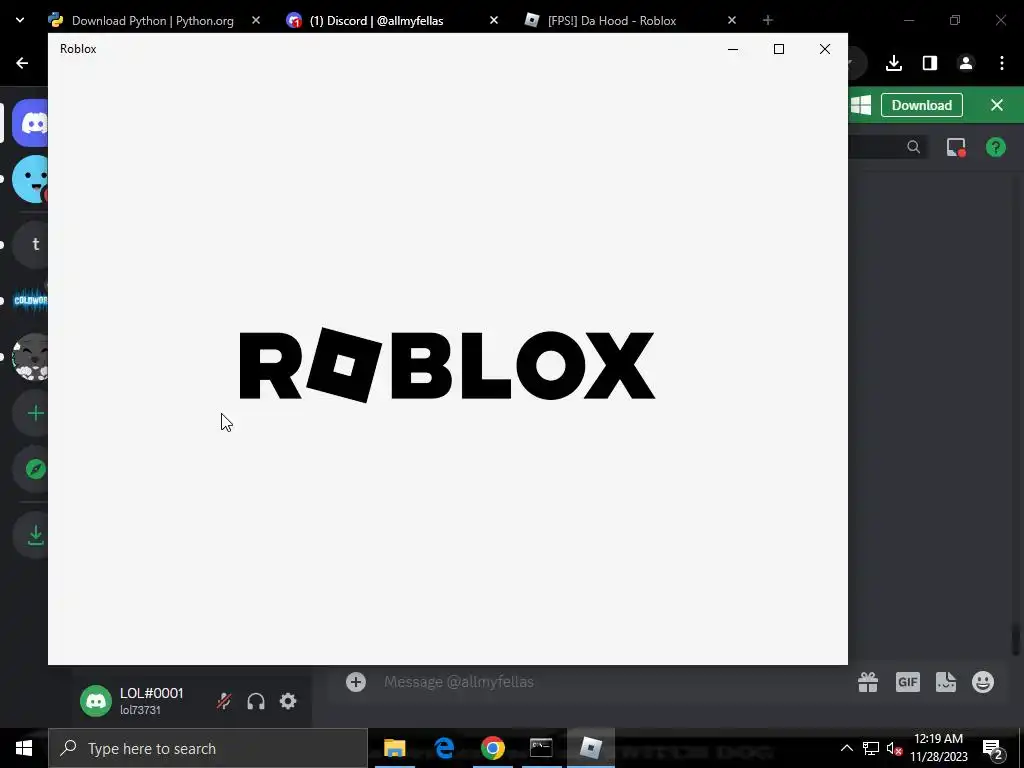The height and width of the screenshot is (768, 1024).
Task: Open a new browser tab
Action: 768,20
